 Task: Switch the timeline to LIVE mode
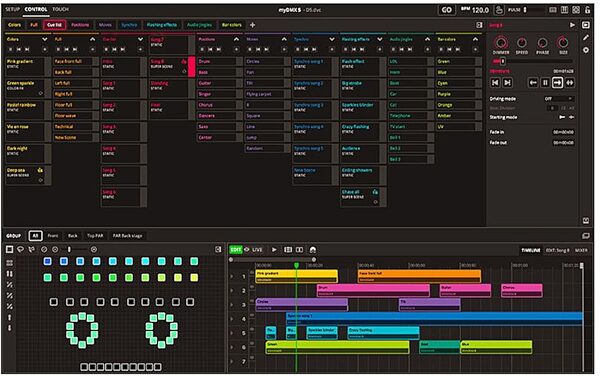pyautogui.click(x=258, y=250)
